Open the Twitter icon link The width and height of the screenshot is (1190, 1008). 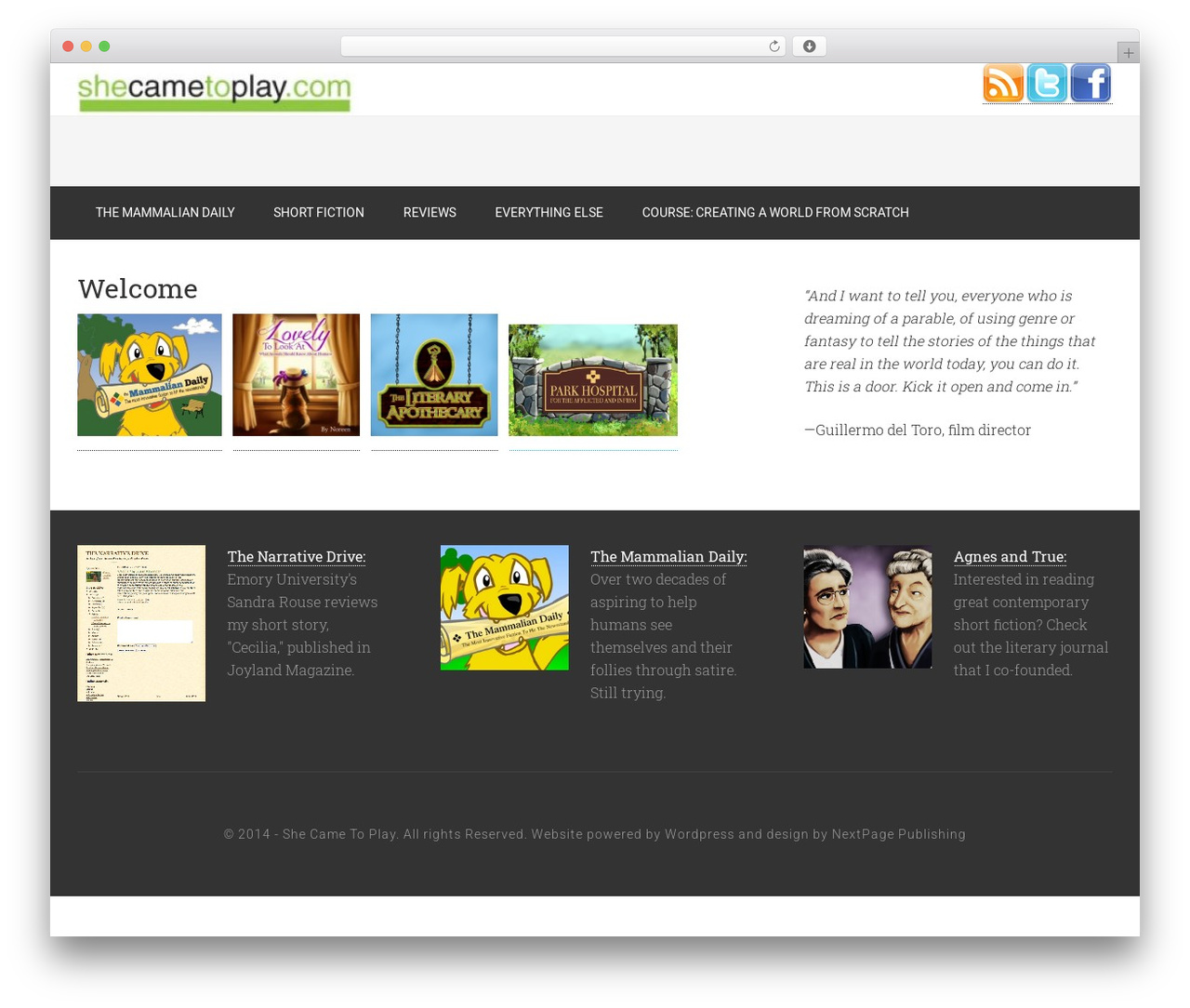1047,83
